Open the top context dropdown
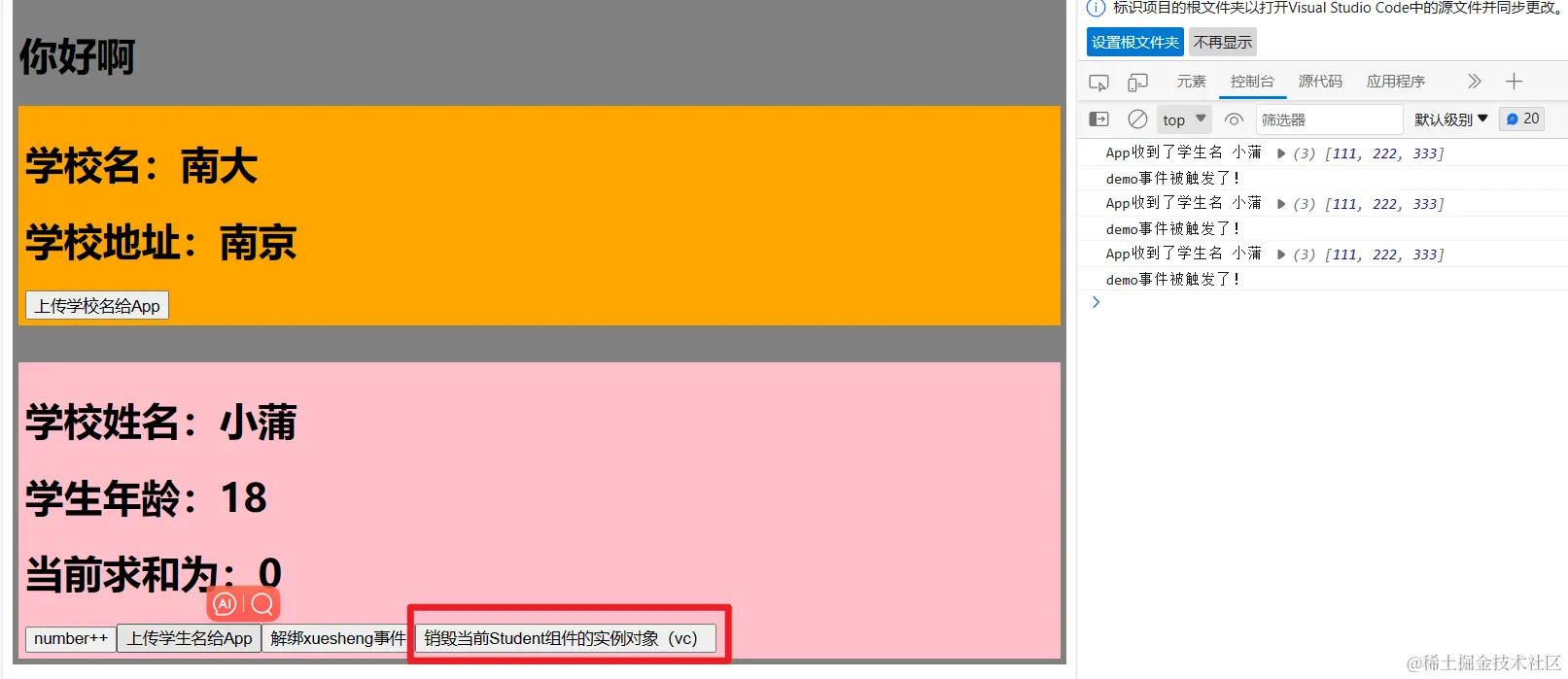The height and width of the screenshot is (679, 1568). coord(1184,119)
